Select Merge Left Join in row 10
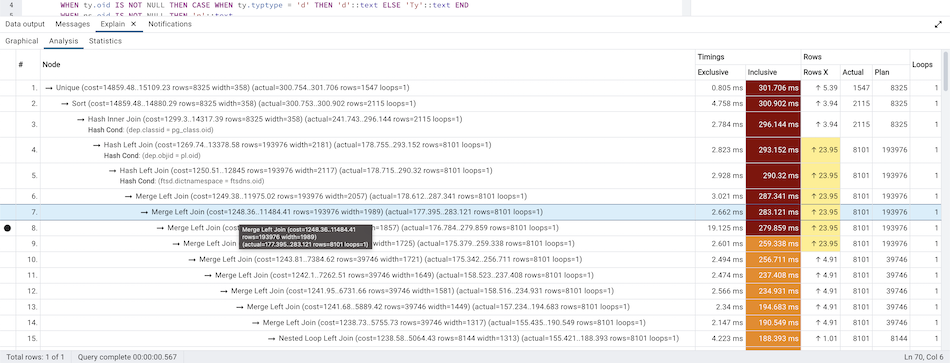The width and height of the screenshot is (950, 363). (367, 259)
